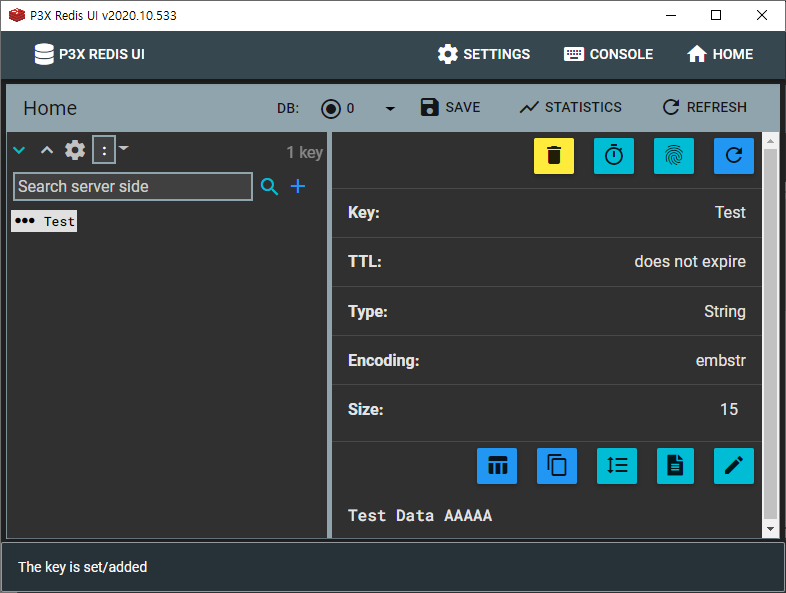The width and height of the screenshot is (786, 593).
Task: Click the size value 15
Action: click(729, 409)
